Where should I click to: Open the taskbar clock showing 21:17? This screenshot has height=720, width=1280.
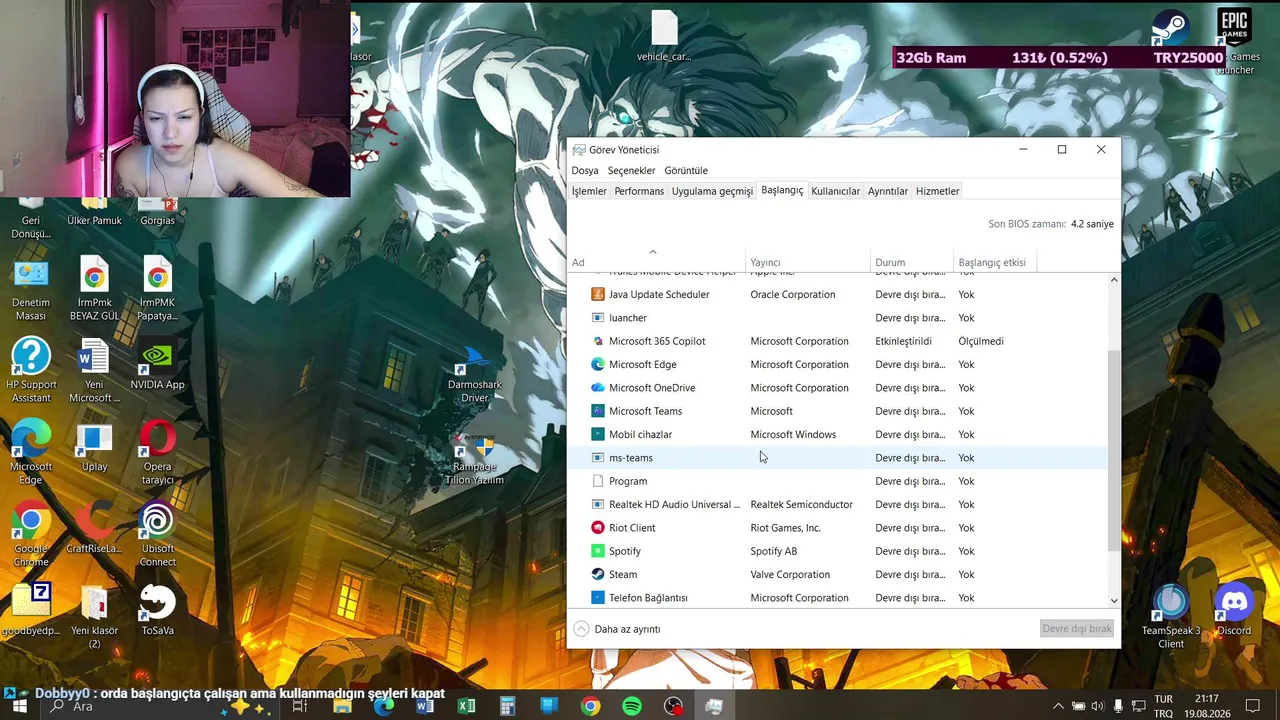(x=1206, y=706)
